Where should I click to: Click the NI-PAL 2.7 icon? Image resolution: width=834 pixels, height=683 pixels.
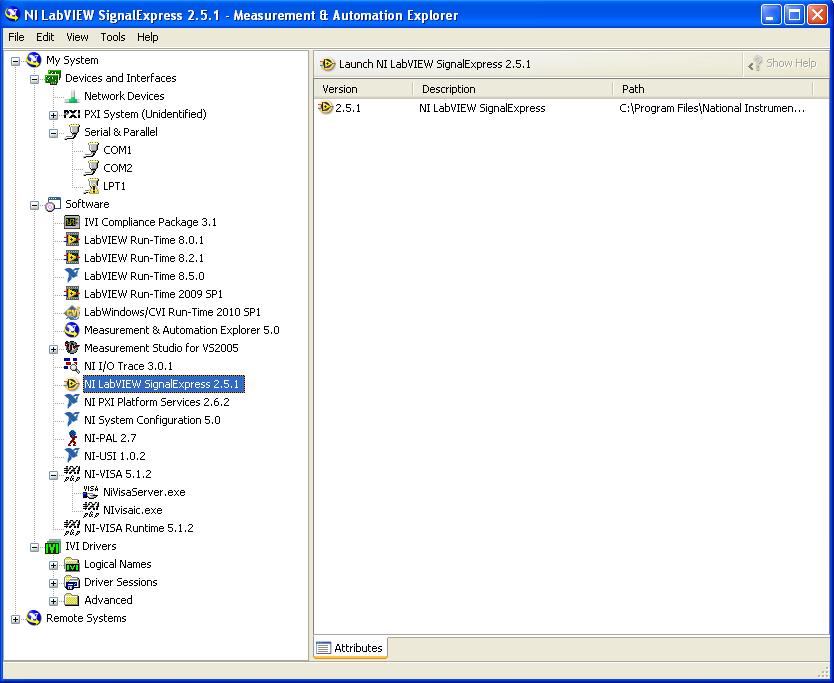(x=72, y=438)
